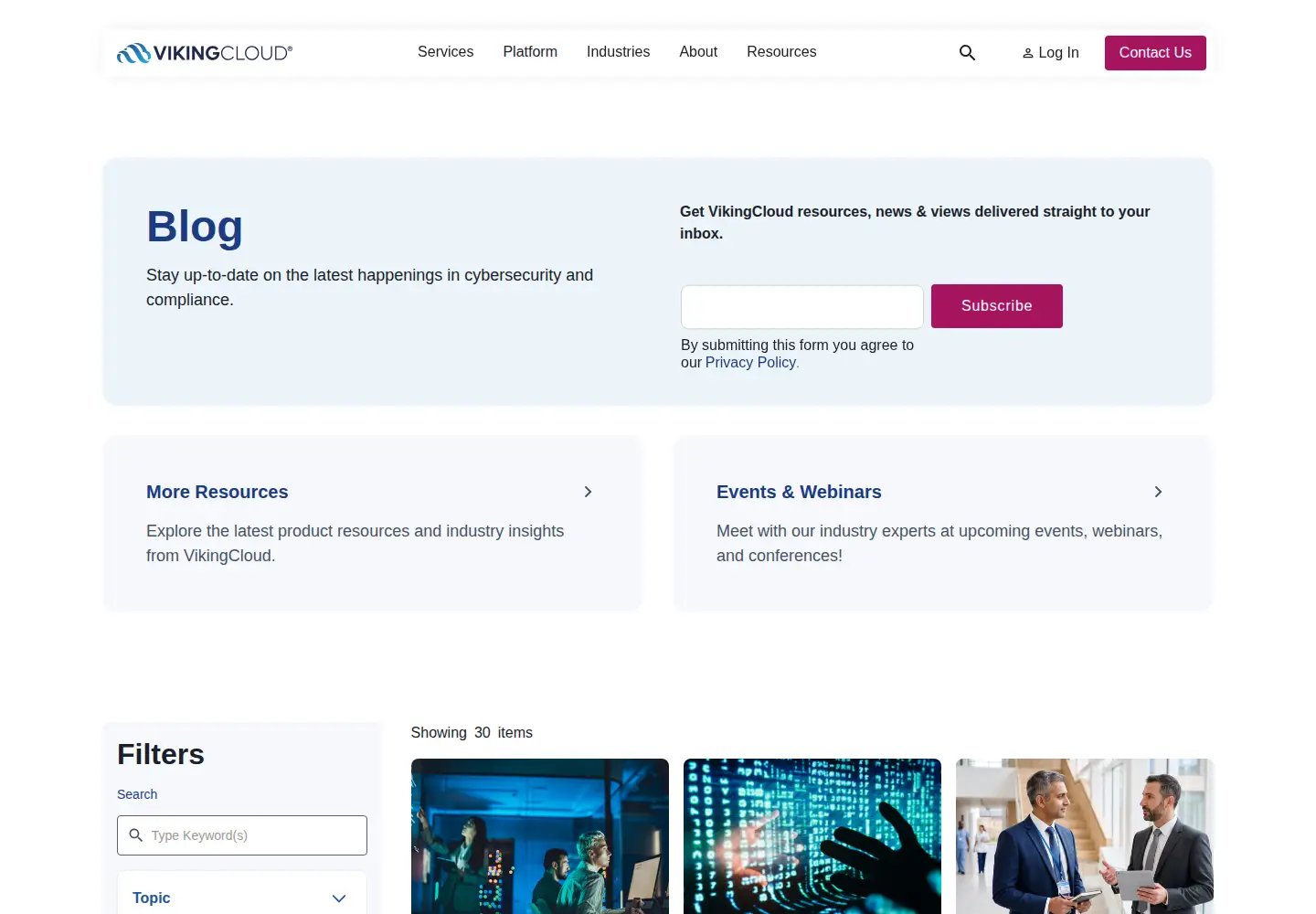Click the VikingCloud logo
Viewport: 1316px width, 914px height.
[x=205, y=53]
